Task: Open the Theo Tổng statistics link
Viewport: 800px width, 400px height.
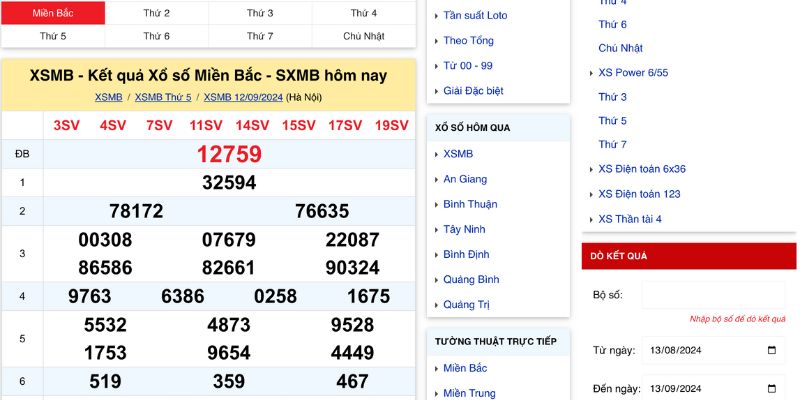Action: tap(468, 41)
